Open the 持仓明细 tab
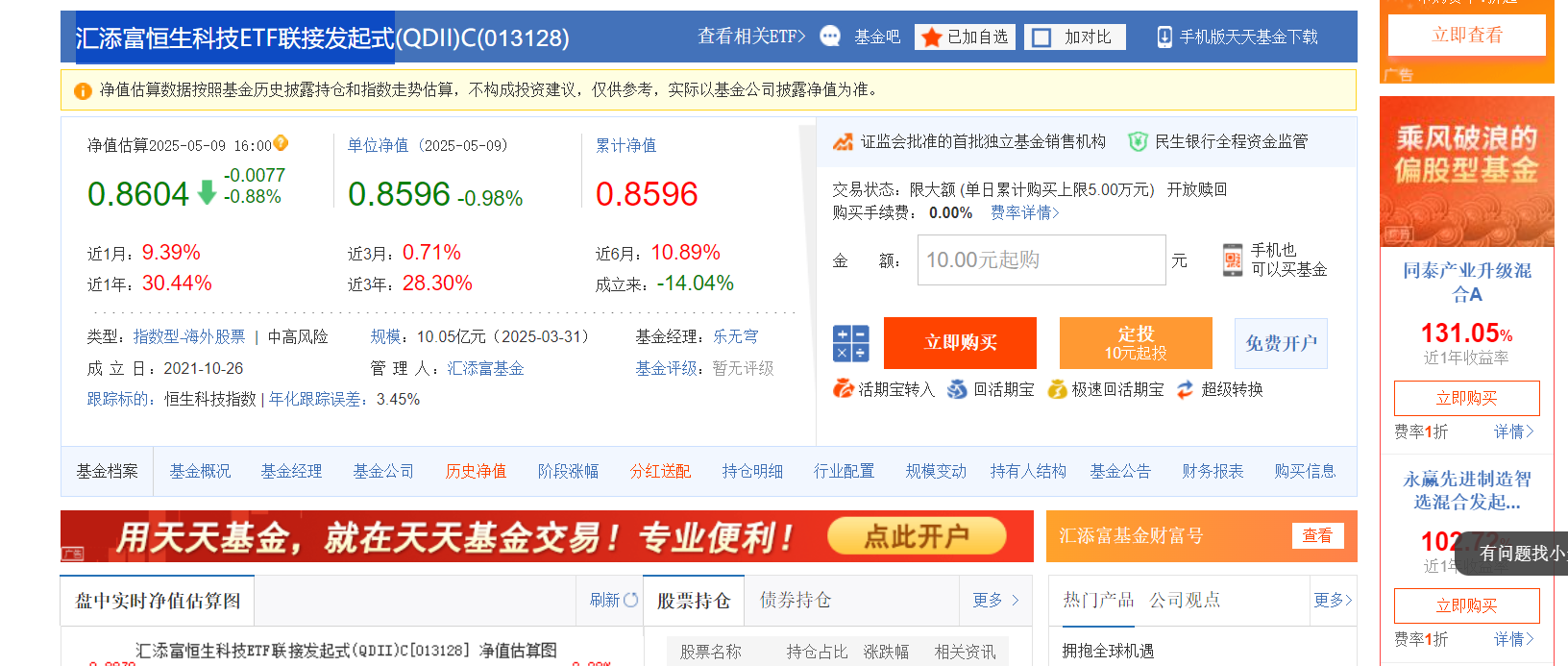The height and width of the screenshot is (666, 1568). tap(752, 471)
